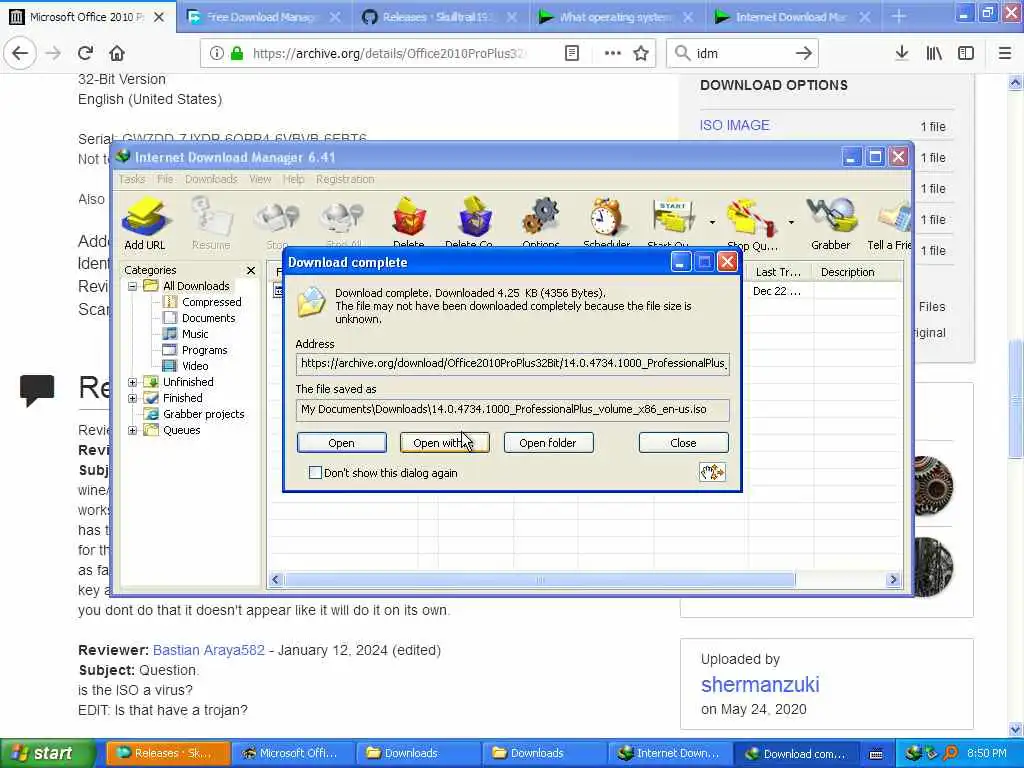The image size is (1024, 768).
Task: Open IDM Options gear icon
Action: (541, 222)
